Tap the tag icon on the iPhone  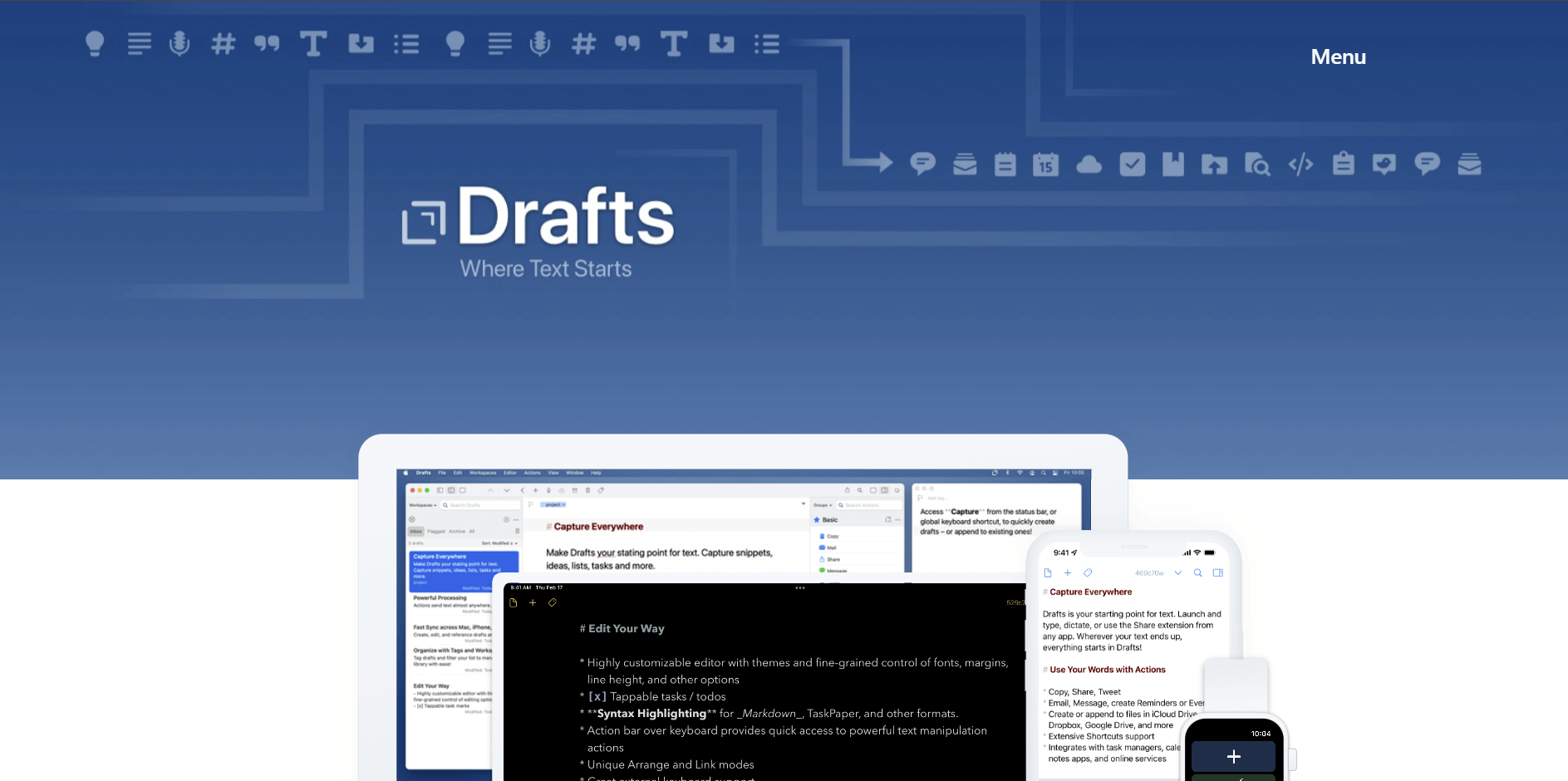pyautogui.click(x=1088, y=572)
